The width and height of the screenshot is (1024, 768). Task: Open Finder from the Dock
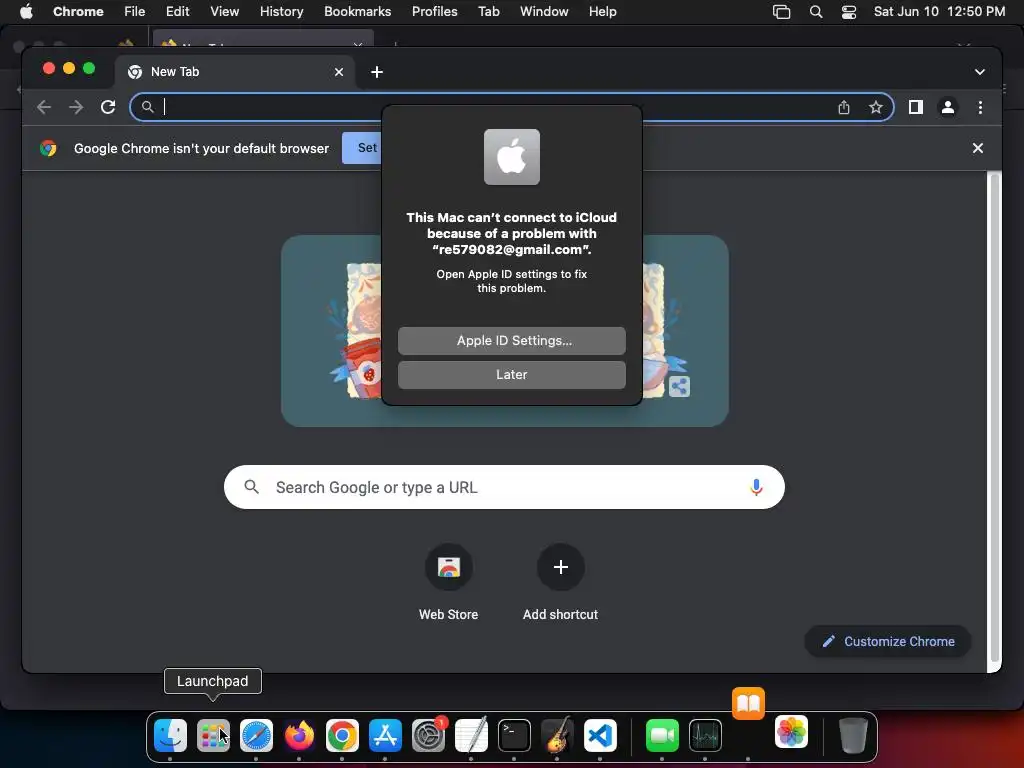[170, 735]
